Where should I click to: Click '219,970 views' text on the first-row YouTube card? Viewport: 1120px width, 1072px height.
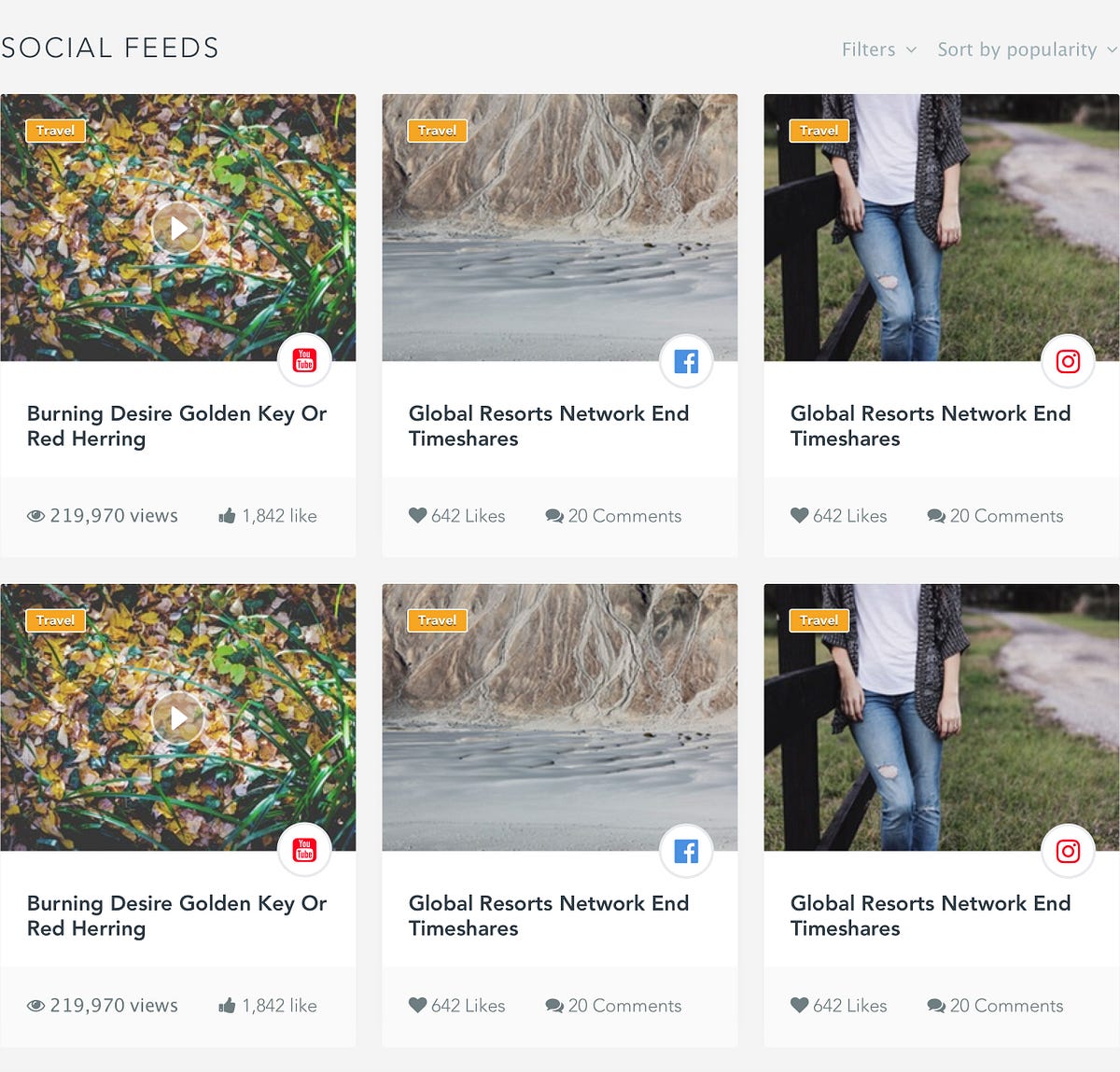[114, 516]
